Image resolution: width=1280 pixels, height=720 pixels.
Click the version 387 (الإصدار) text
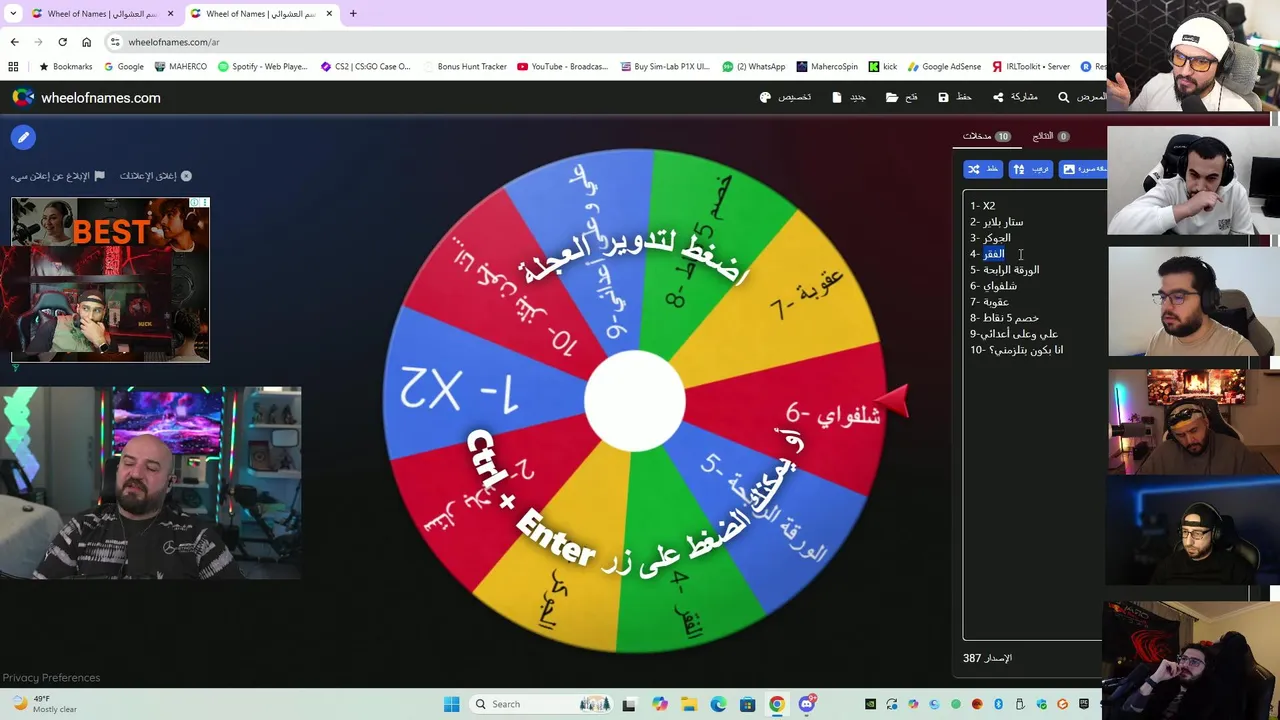(987, 658)
